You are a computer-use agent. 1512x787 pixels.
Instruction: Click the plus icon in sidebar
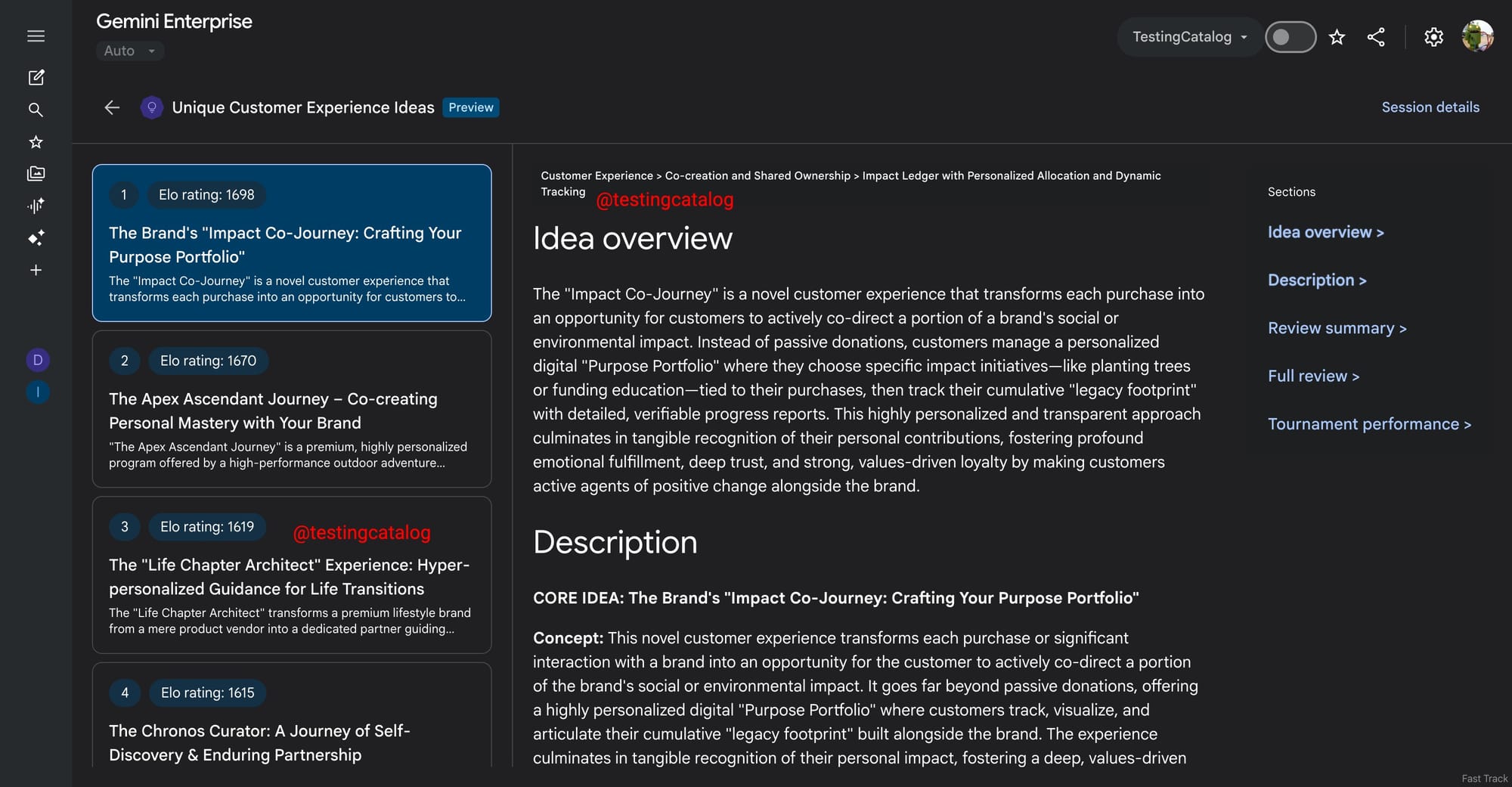(36, 270)
